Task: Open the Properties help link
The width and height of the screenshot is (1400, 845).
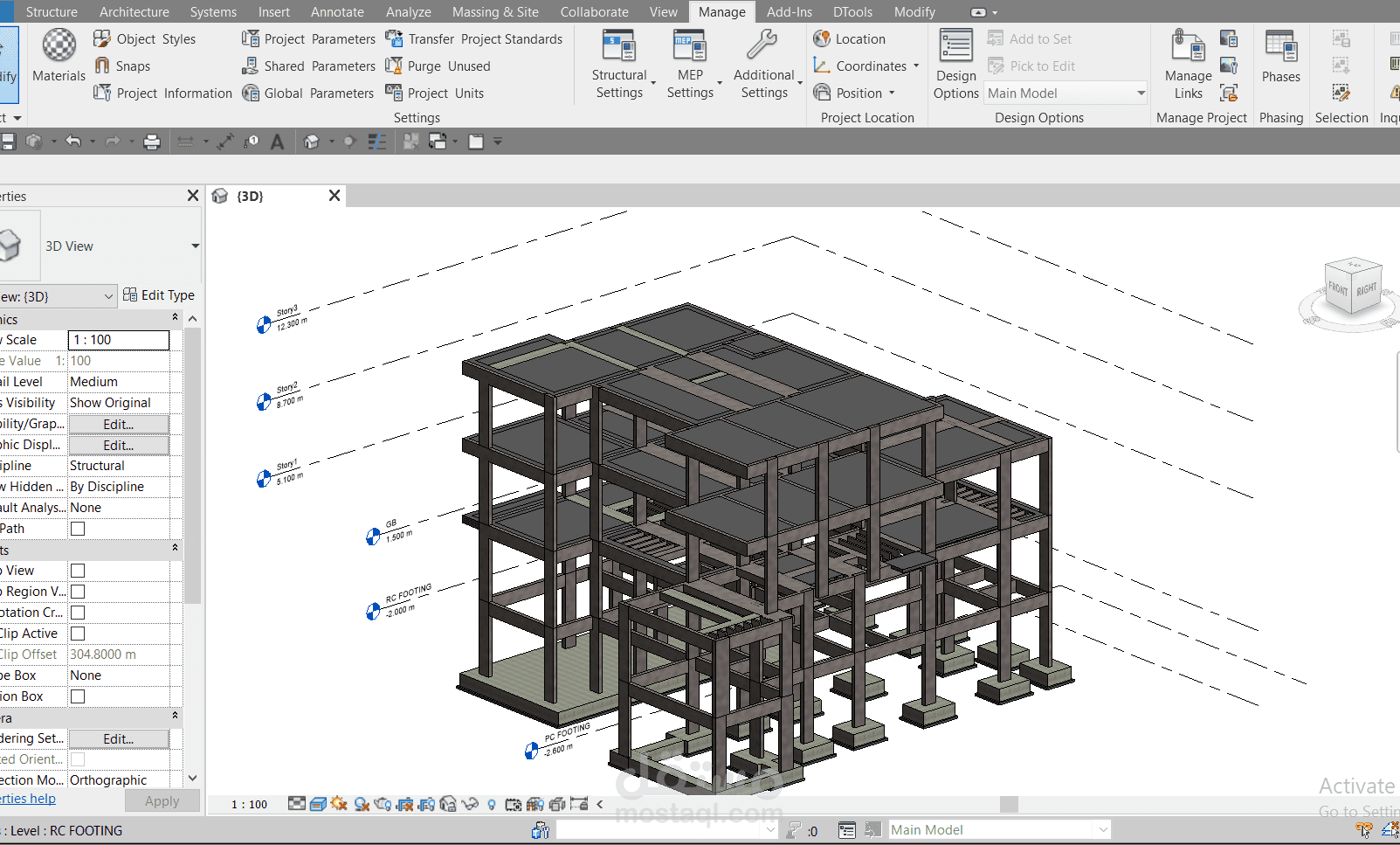Action: (27, 798)
